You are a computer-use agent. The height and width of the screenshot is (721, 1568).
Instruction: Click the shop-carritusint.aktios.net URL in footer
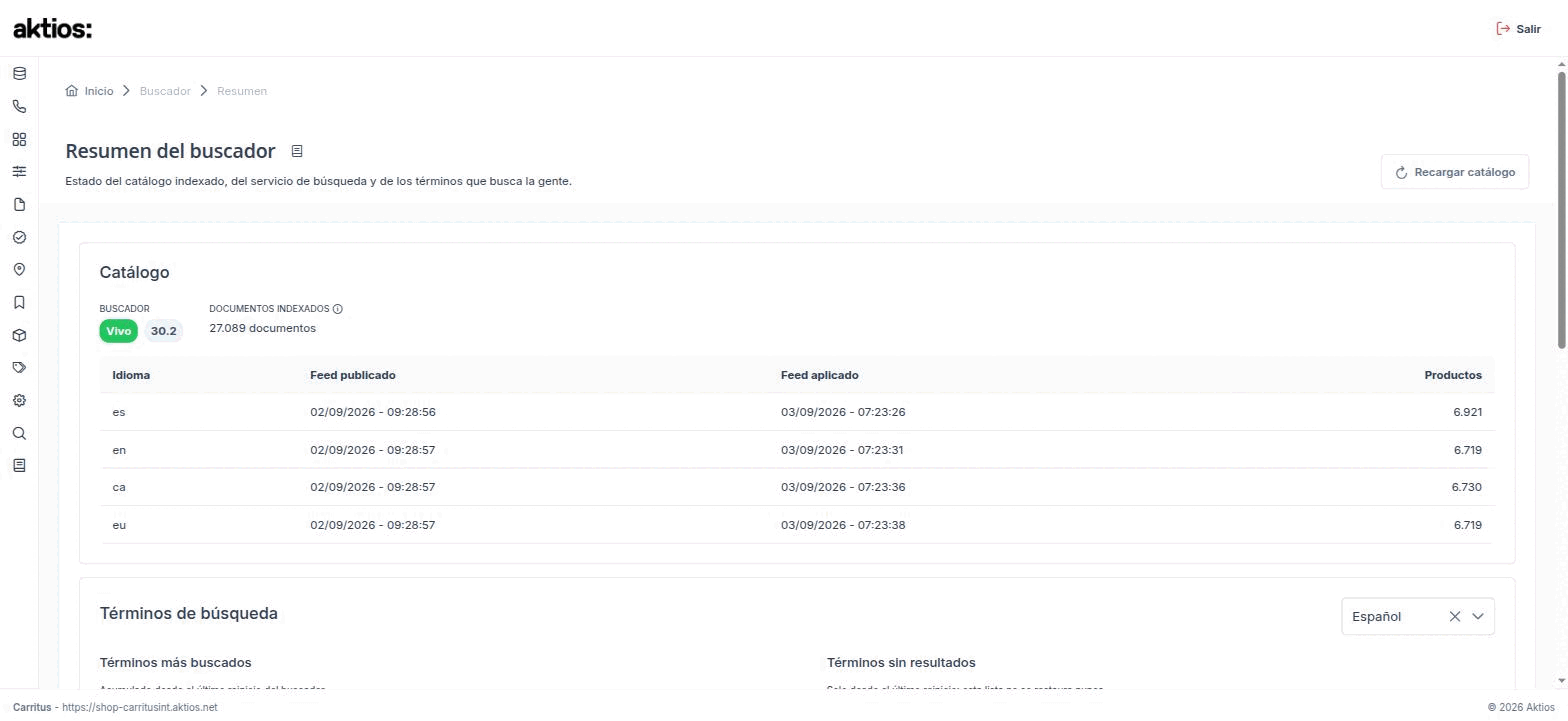pos(139,707)
